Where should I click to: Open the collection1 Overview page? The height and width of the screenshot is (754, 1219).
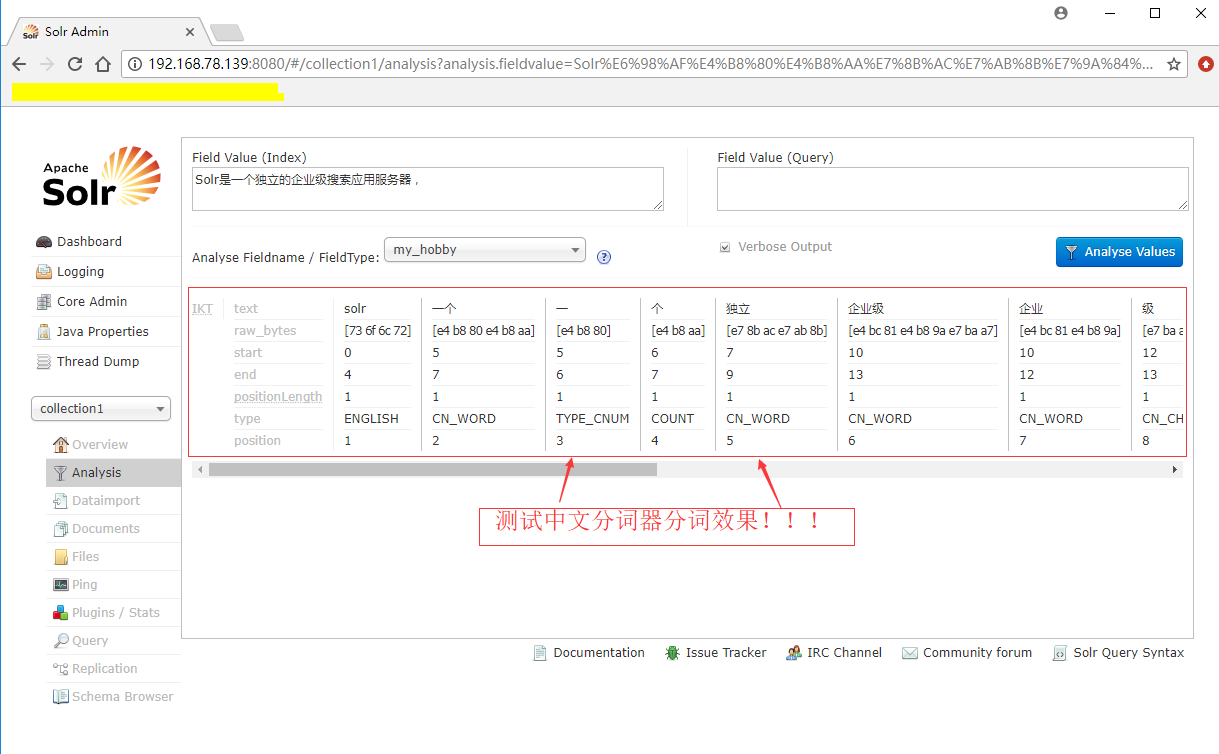100,444
